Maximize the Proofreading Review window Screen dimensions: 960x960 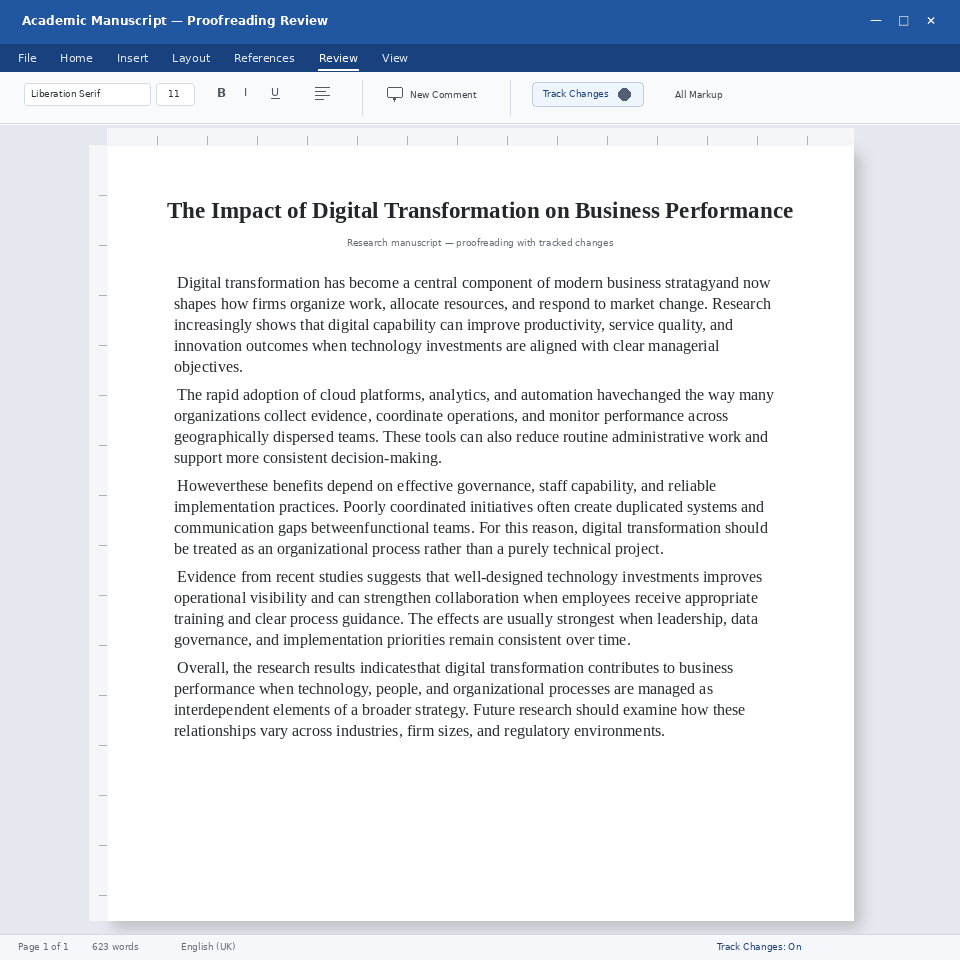[904, 21]
